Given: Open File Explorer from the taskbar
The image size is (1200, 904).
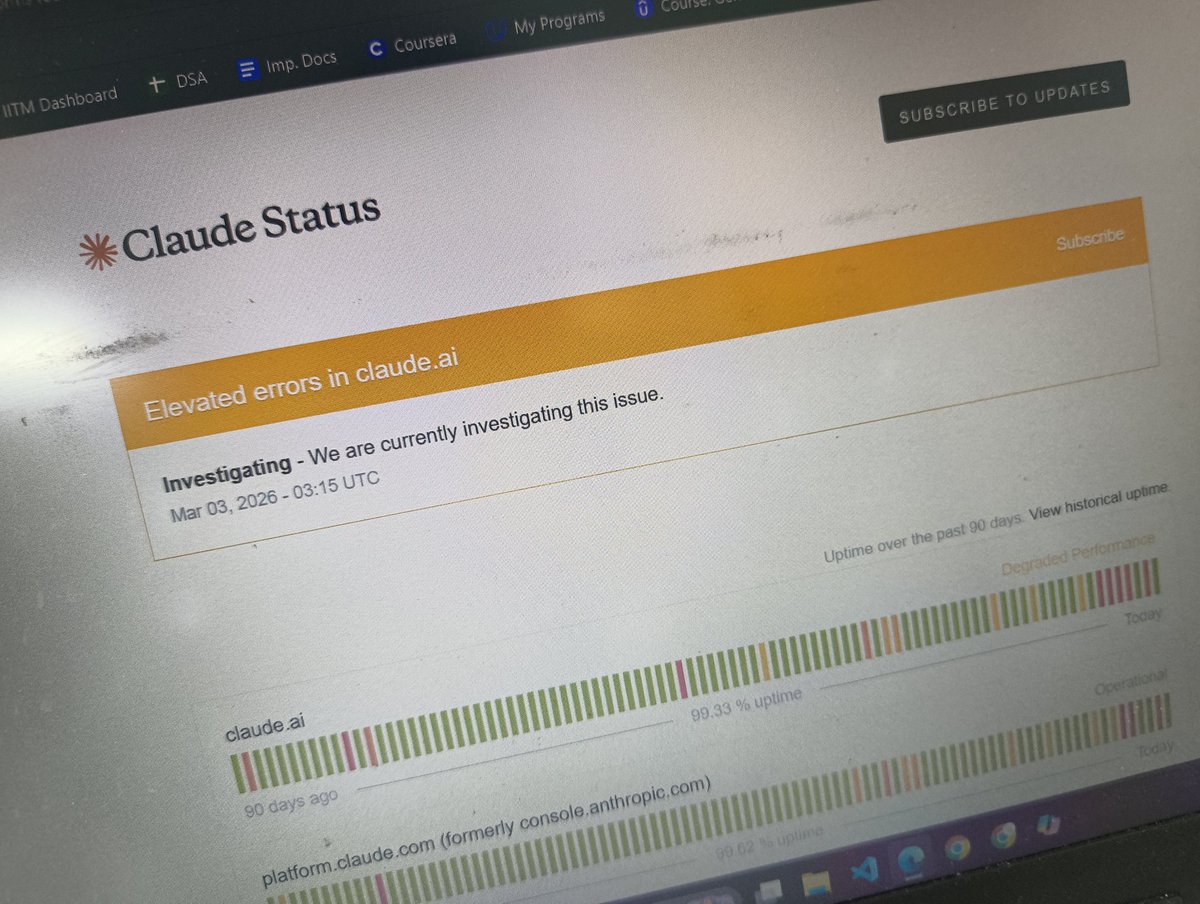Looking at the screenshot, I should coord(817,883).
